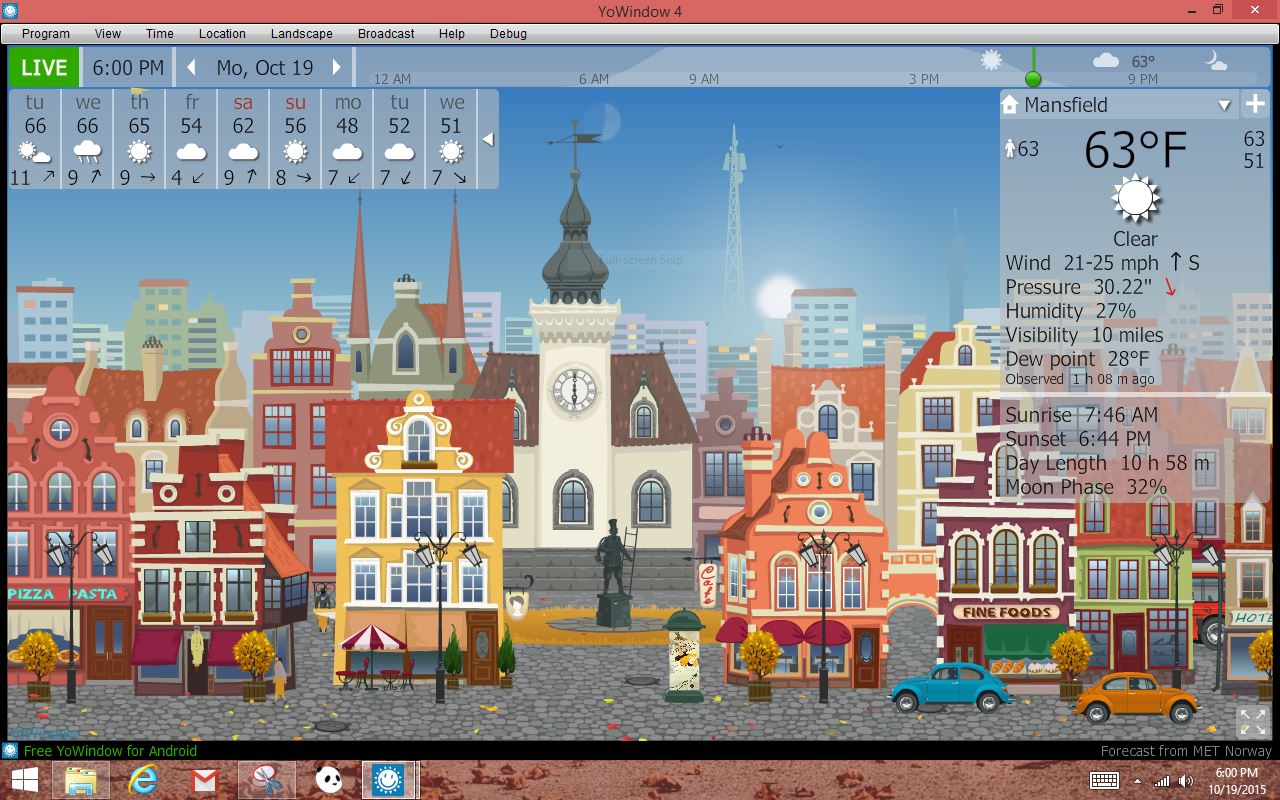
Task: Click the large Clear weather sun icon
Action: [1135, 198]
